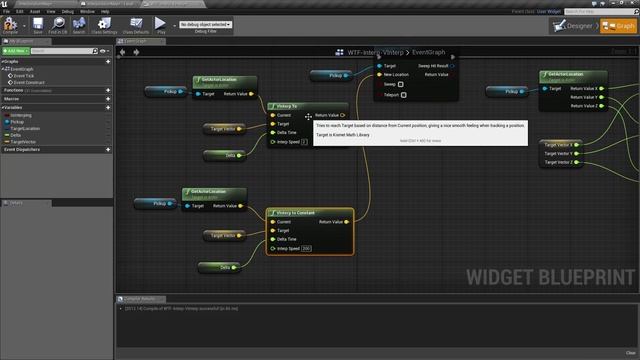
Task: Select the Pickup variable in My Blueprint
Action: click(x=17, y=122)
